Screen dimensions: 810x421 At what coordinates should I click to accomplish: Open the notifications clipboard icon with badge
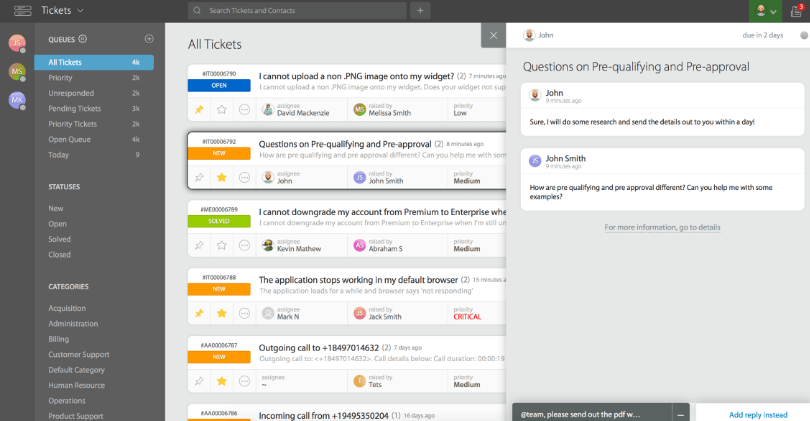point(796,11)
